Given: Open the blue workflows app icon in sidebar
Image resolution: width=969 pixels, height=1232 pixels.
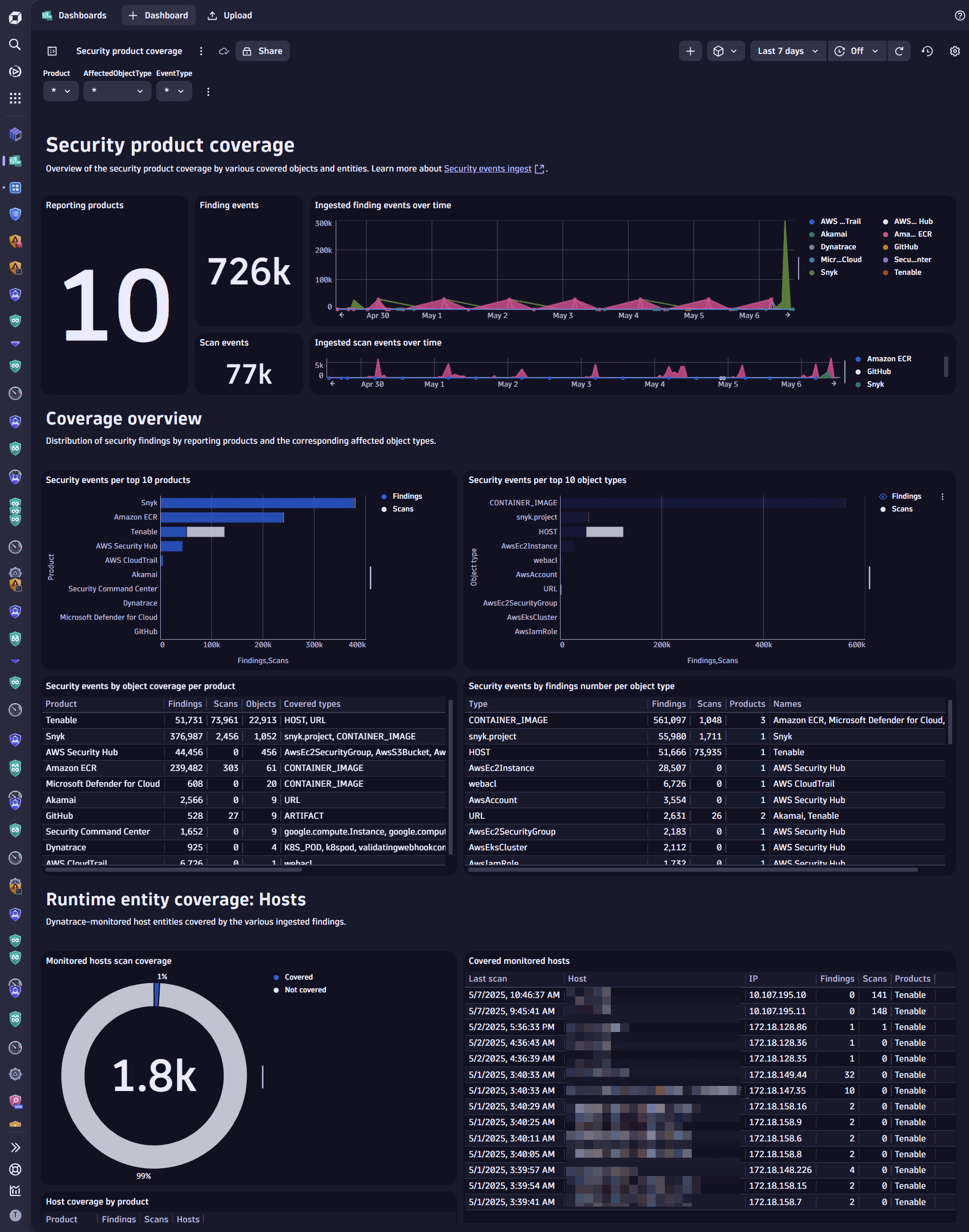Looking at the screenshot, I should coord(15,188).
